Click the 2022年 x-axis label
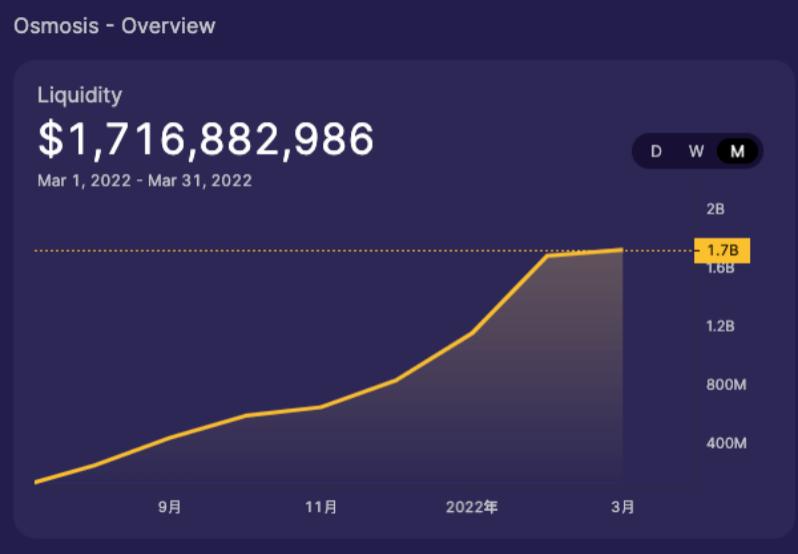Screen dimensions: 798x554 point(471,507)
